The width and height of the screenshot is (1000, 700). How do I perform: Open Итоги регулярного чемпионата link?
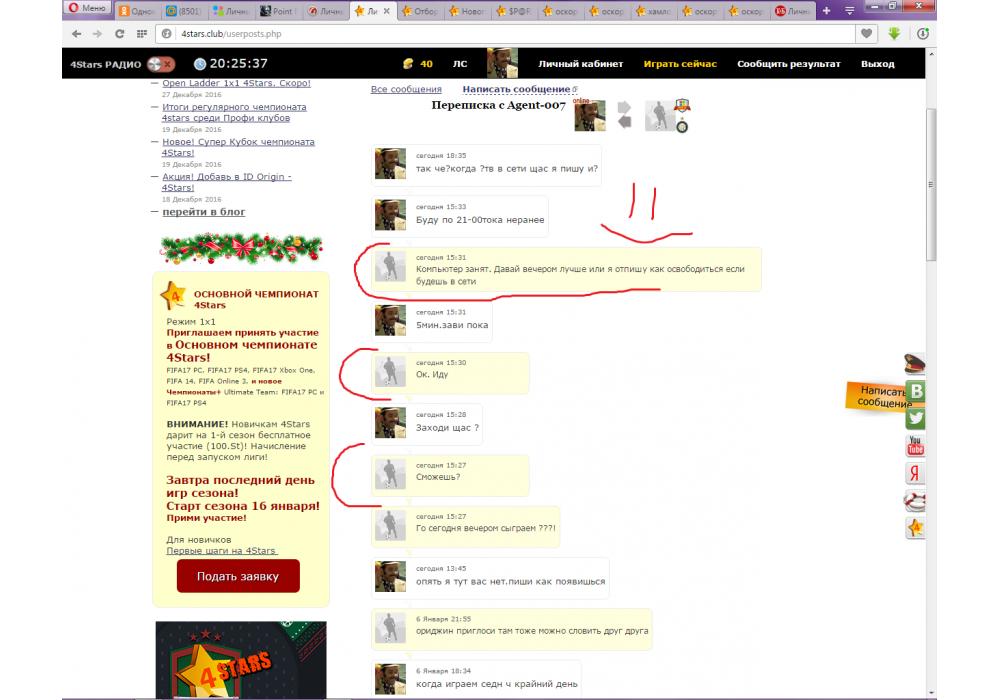234,112
